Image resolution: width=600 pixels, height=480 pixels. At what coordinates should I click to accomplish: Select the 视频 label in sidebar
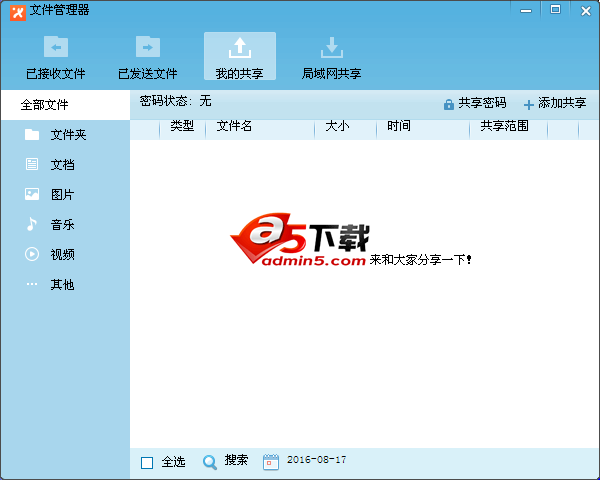pyautogui.click(x=62, y=254)
